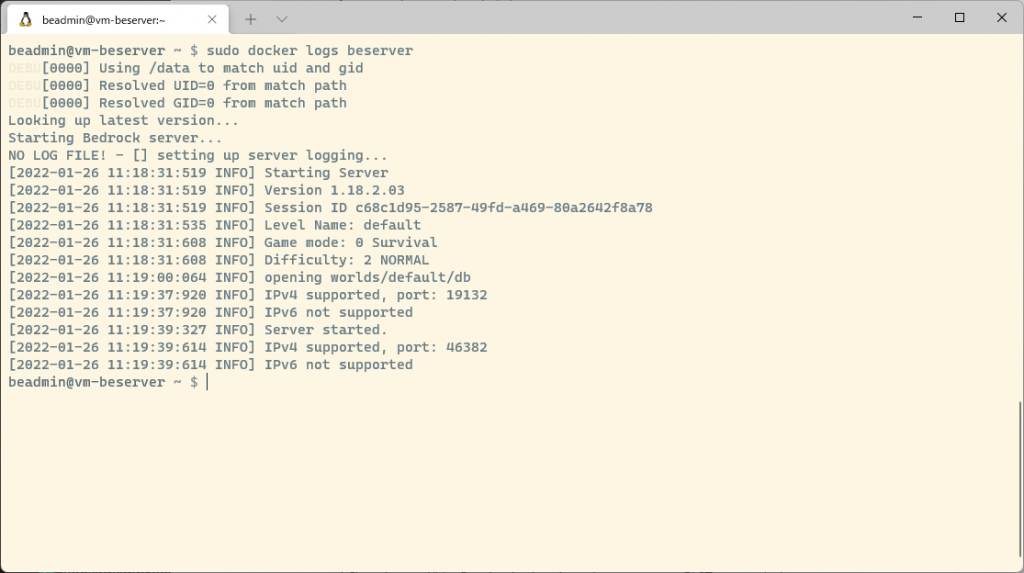This screenshot has height=573, width=1024.
Task: Click 'Level Name: default' log entry
Action: coord(214,225)
